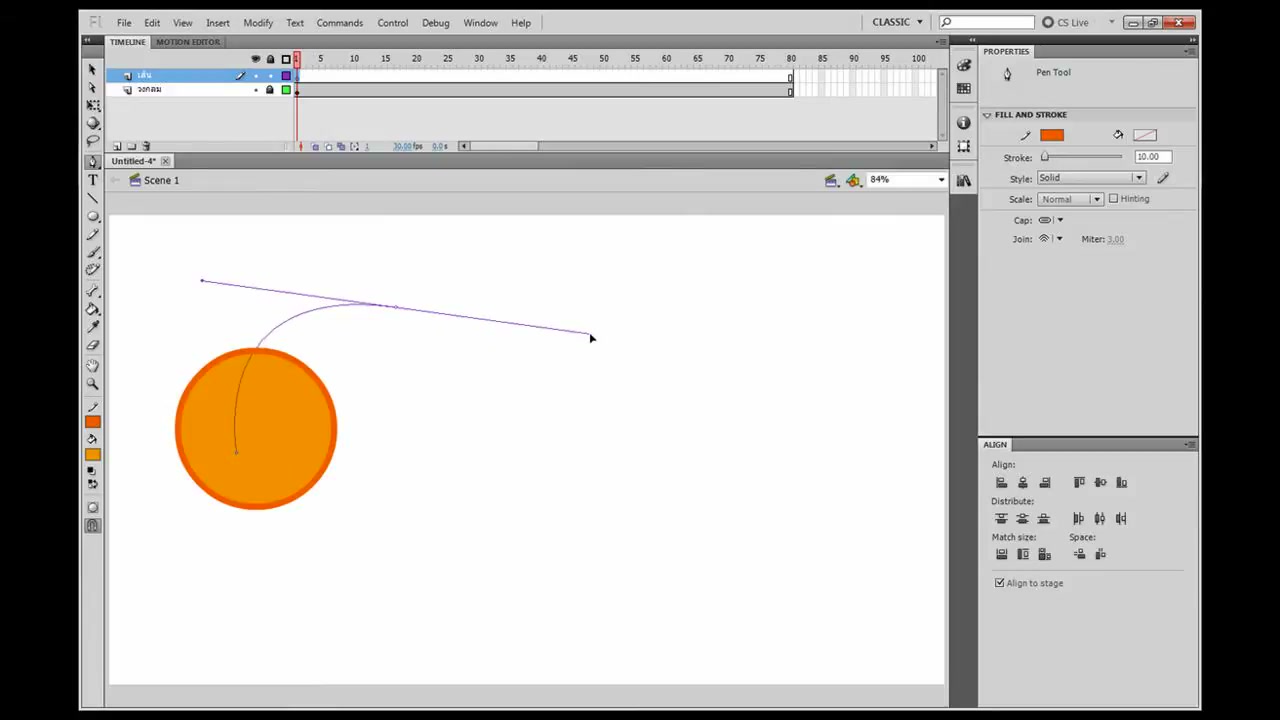
Task: Open the Info panel icon
Action: 963,122
